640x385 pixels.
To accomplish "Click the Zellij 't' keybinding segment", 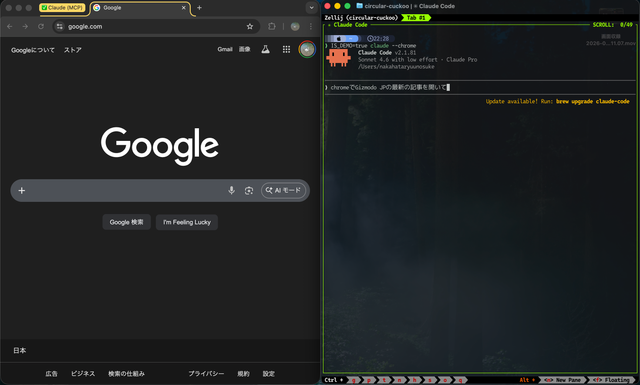I will click(384, 380).
